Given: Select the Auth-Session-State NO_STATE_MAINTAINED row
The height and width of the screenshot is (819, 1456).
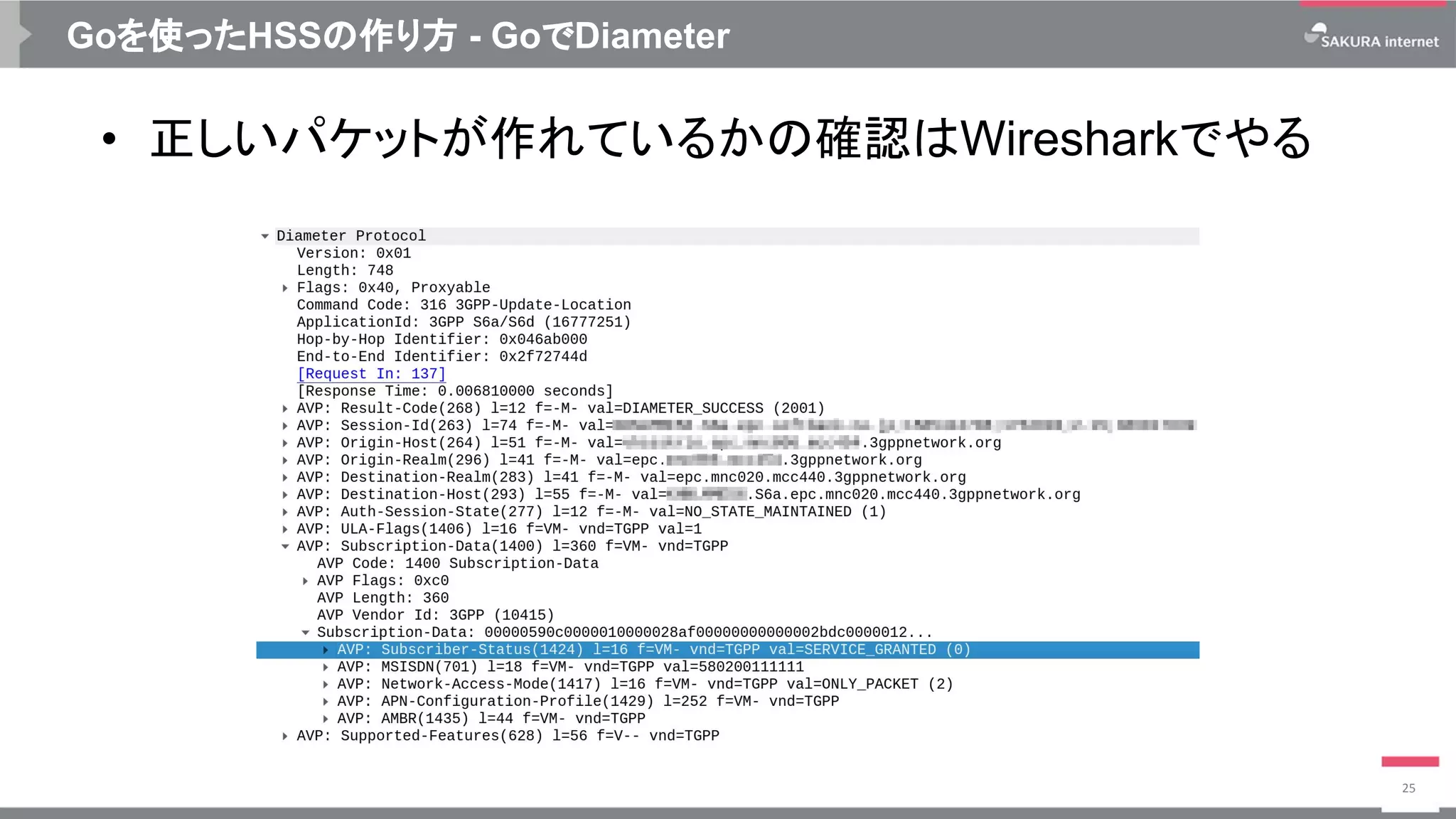Looking at the screenshot, I should (x=591, y=512).
